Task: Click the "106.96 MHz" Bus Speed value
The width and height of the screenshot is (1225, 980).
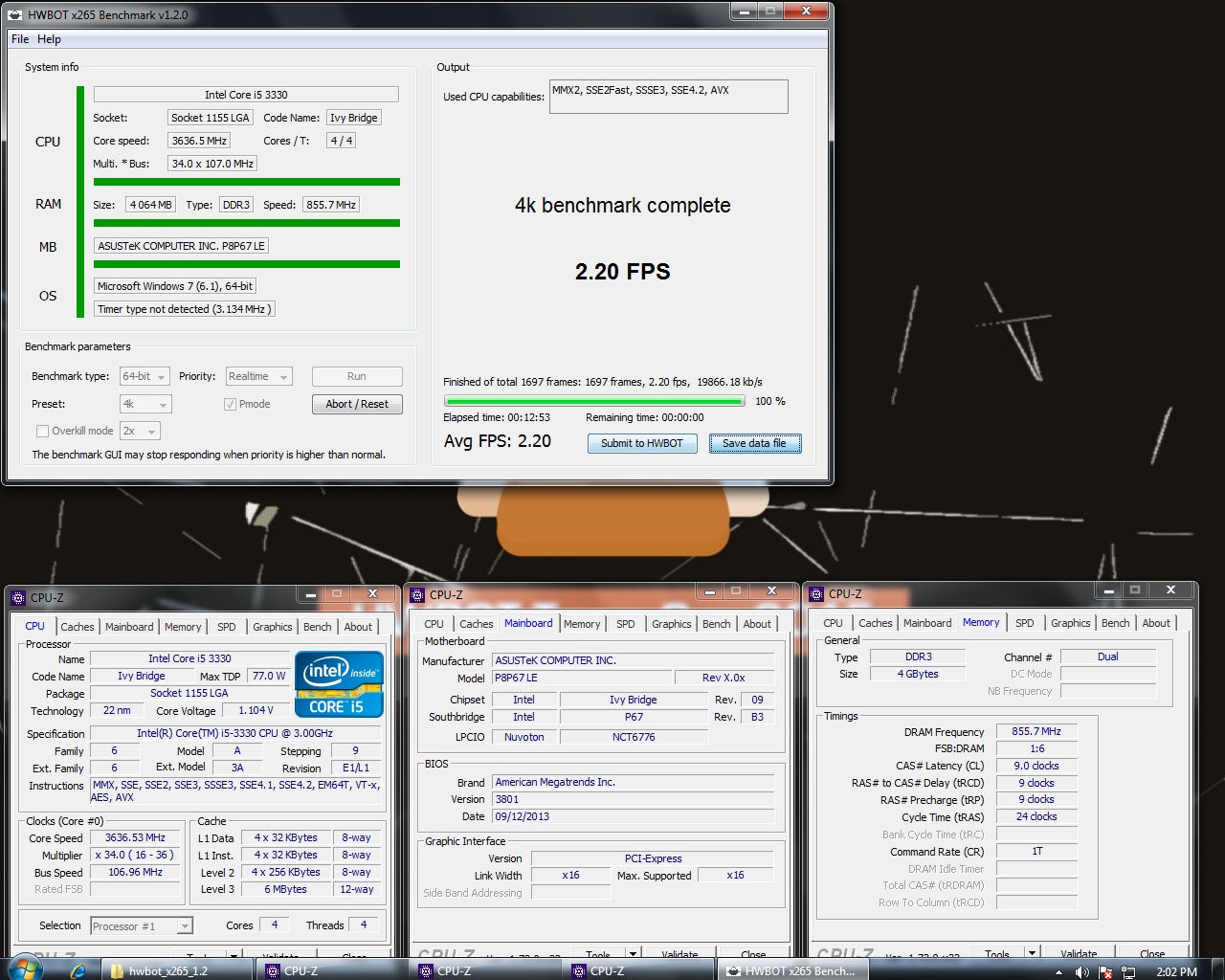Action: click(x=136, y=872)
